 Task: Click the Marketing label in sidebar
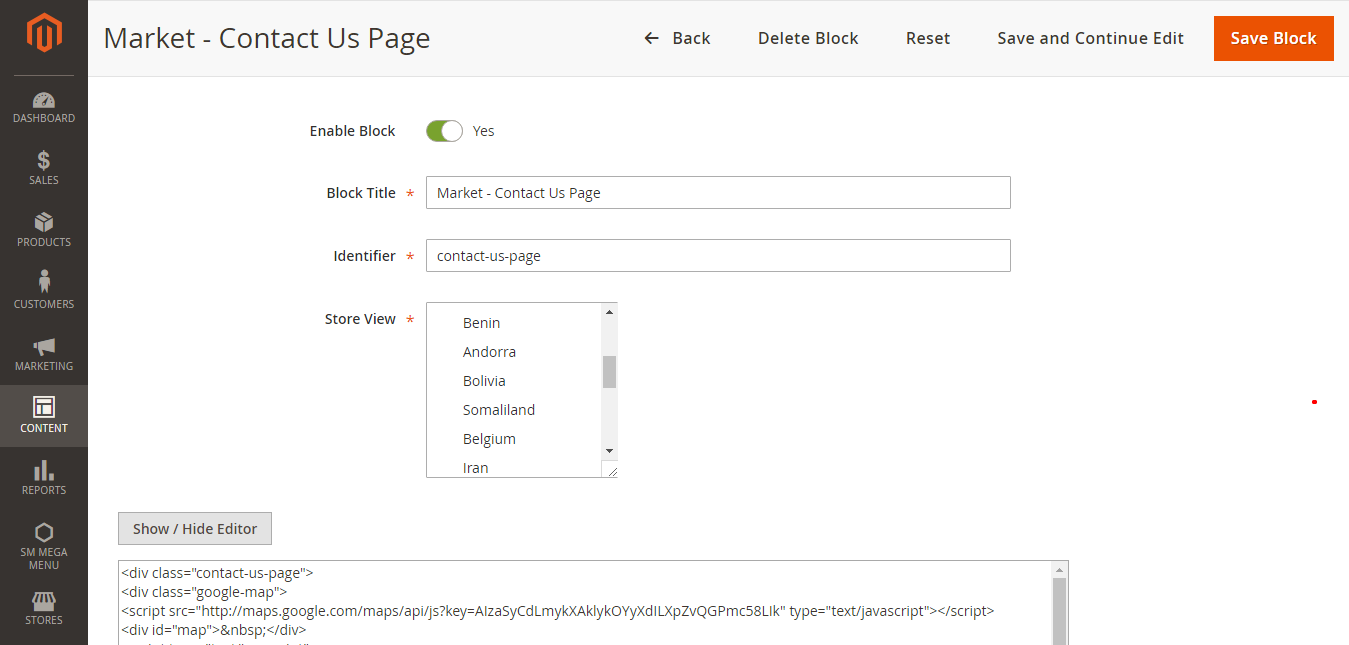coord(44,366)
